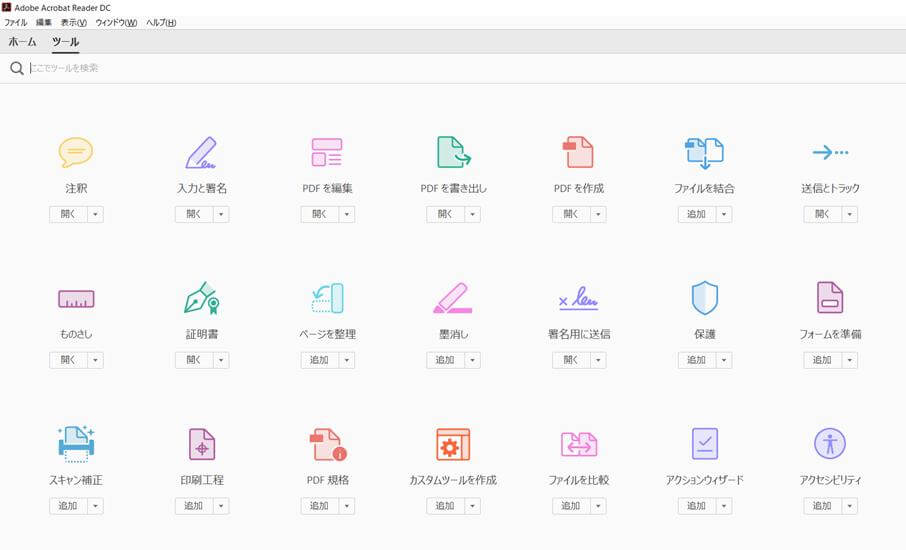Viewport: 906px width, 550px height.
Task: Open the 表示(V) menu
Action: point(74,23)
